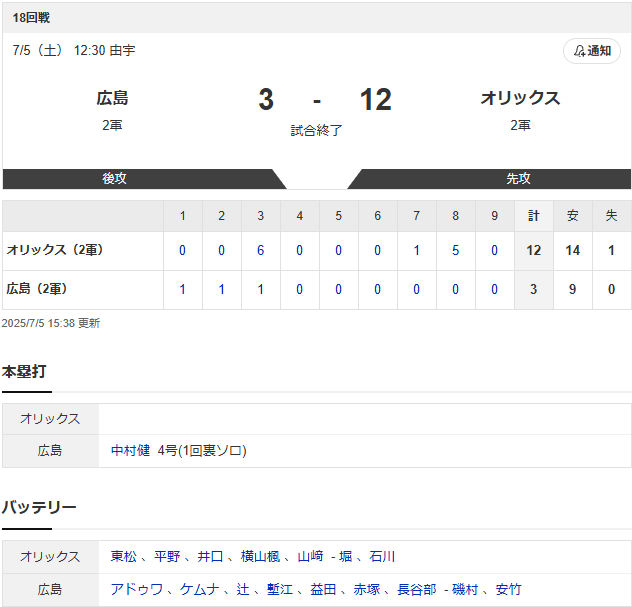Viewport: 632px width, 607px height.
Task: Click Orix 9th inning score 0
Action: click(494, 250)
